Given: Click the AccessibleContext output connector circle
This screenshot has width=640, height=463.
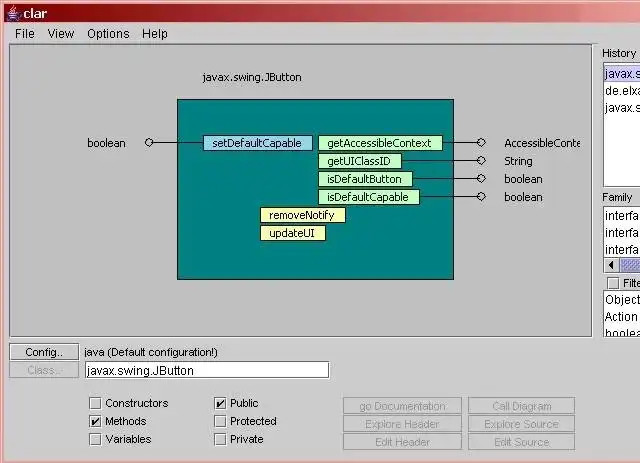Looking at the screenshot, I should (x=481, y=142).
